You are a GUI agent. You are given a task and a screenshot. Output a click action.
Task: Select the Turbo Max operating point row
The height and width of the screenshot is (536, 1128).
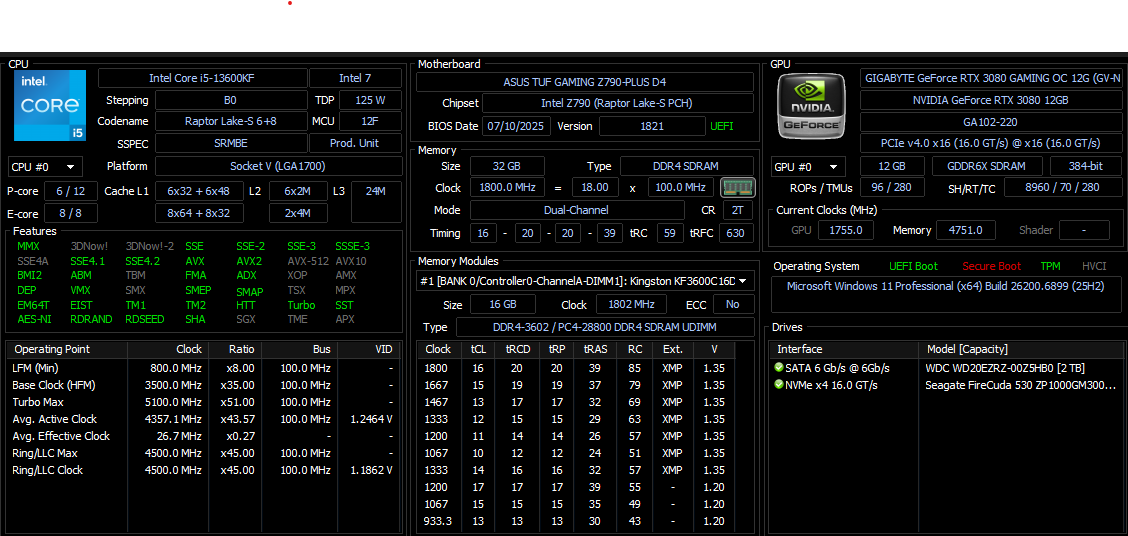pos(39,402)
